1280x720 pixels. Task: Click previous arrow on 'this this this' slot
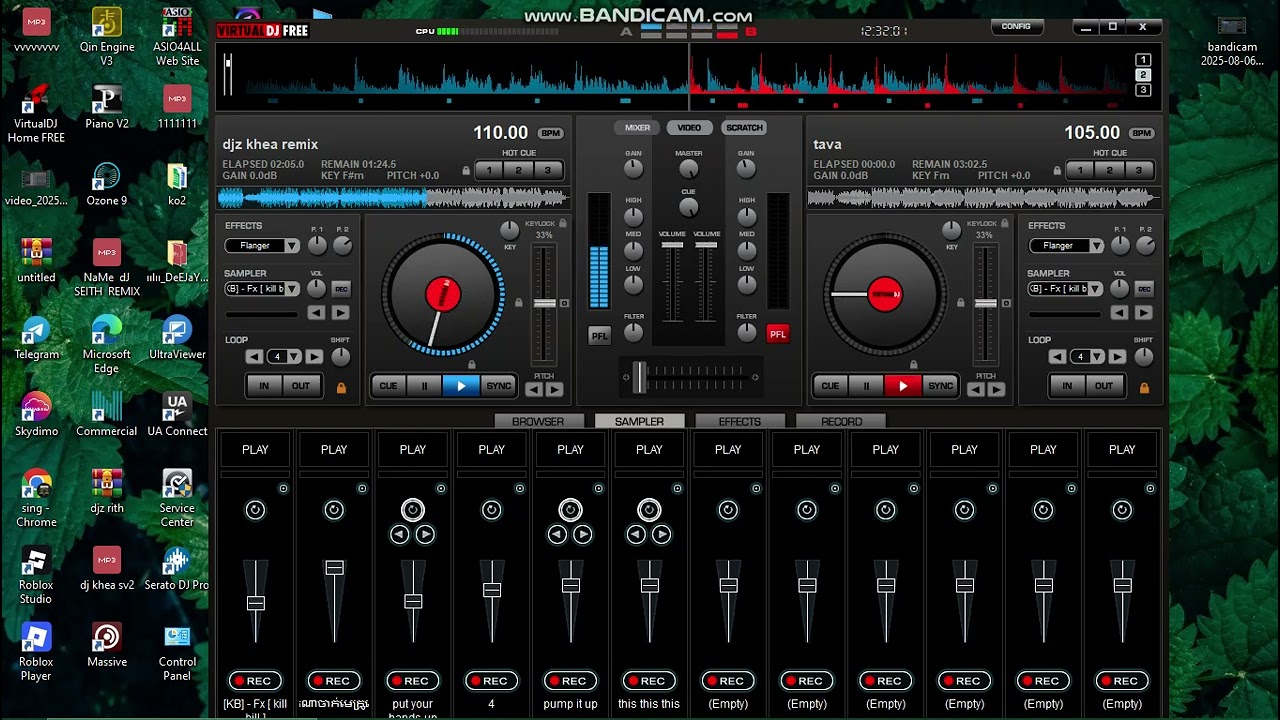636,535
